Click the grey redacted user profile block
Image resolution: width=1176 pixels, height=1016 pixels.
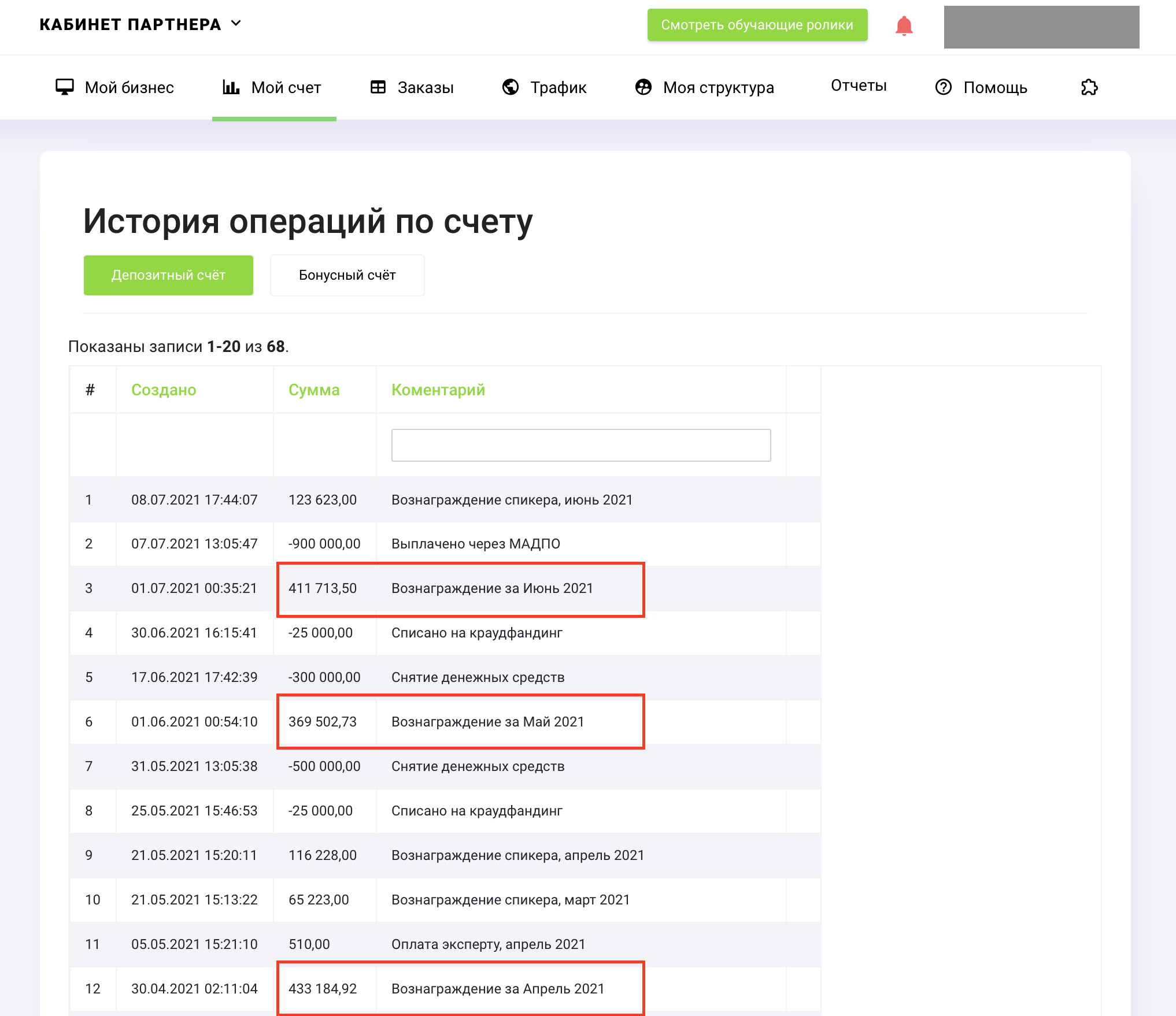[x=1041, y=27]
